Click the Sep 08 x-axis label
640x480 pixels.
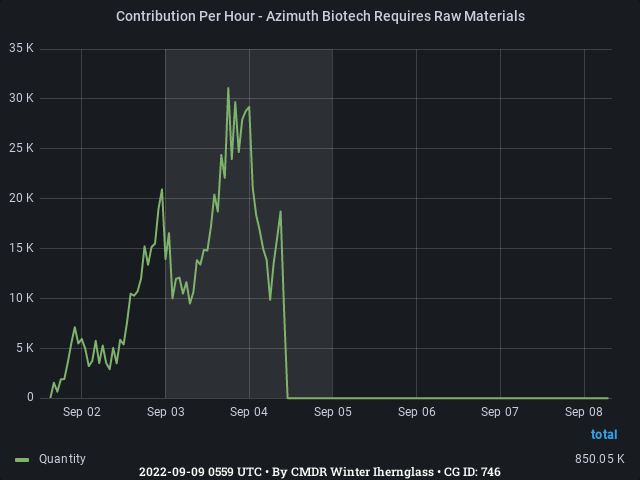pos(584,412)
